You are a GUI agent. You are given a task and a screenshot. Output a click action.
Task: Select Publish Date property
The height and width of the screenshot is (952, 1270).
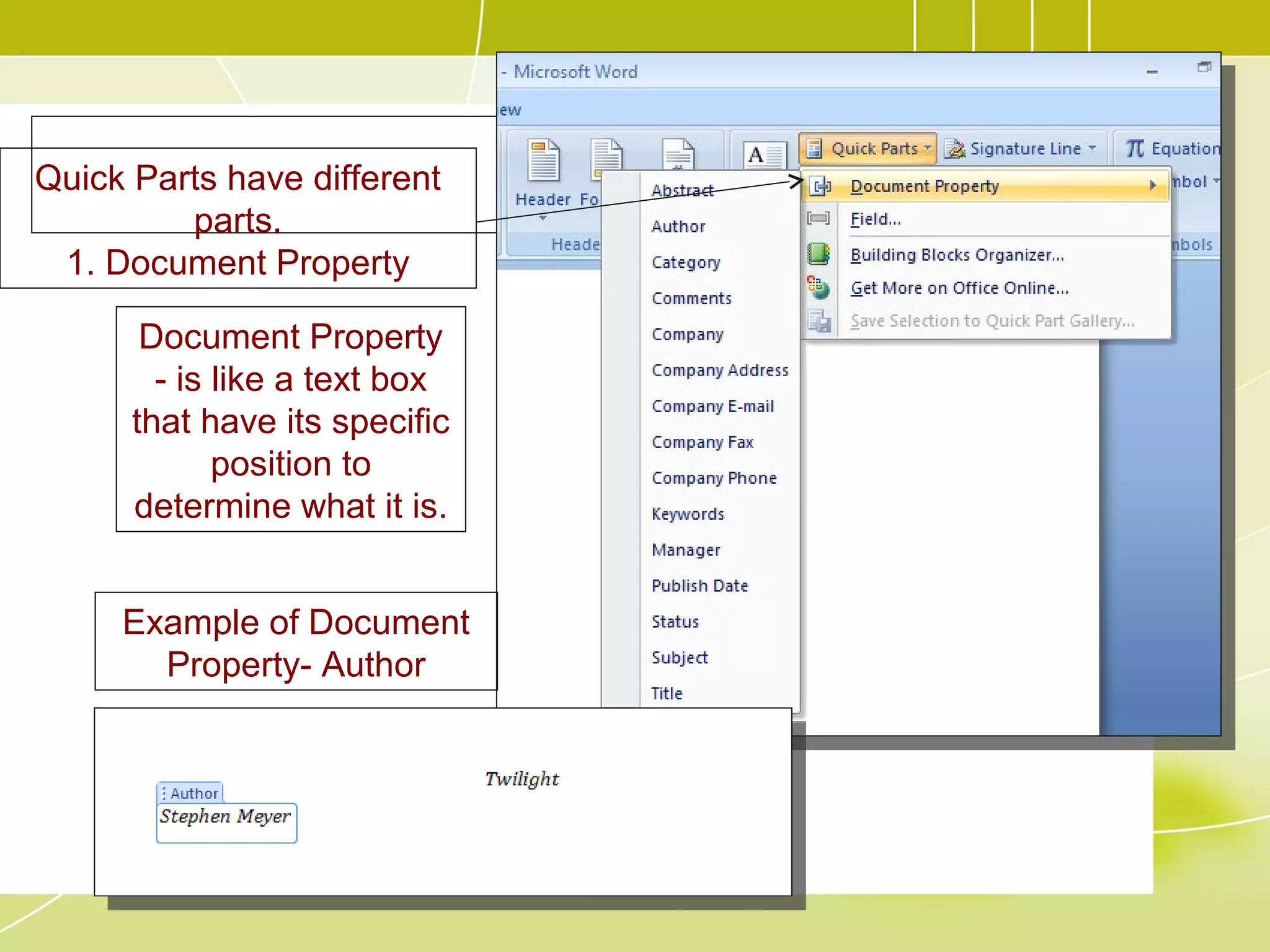pos(699,586)
